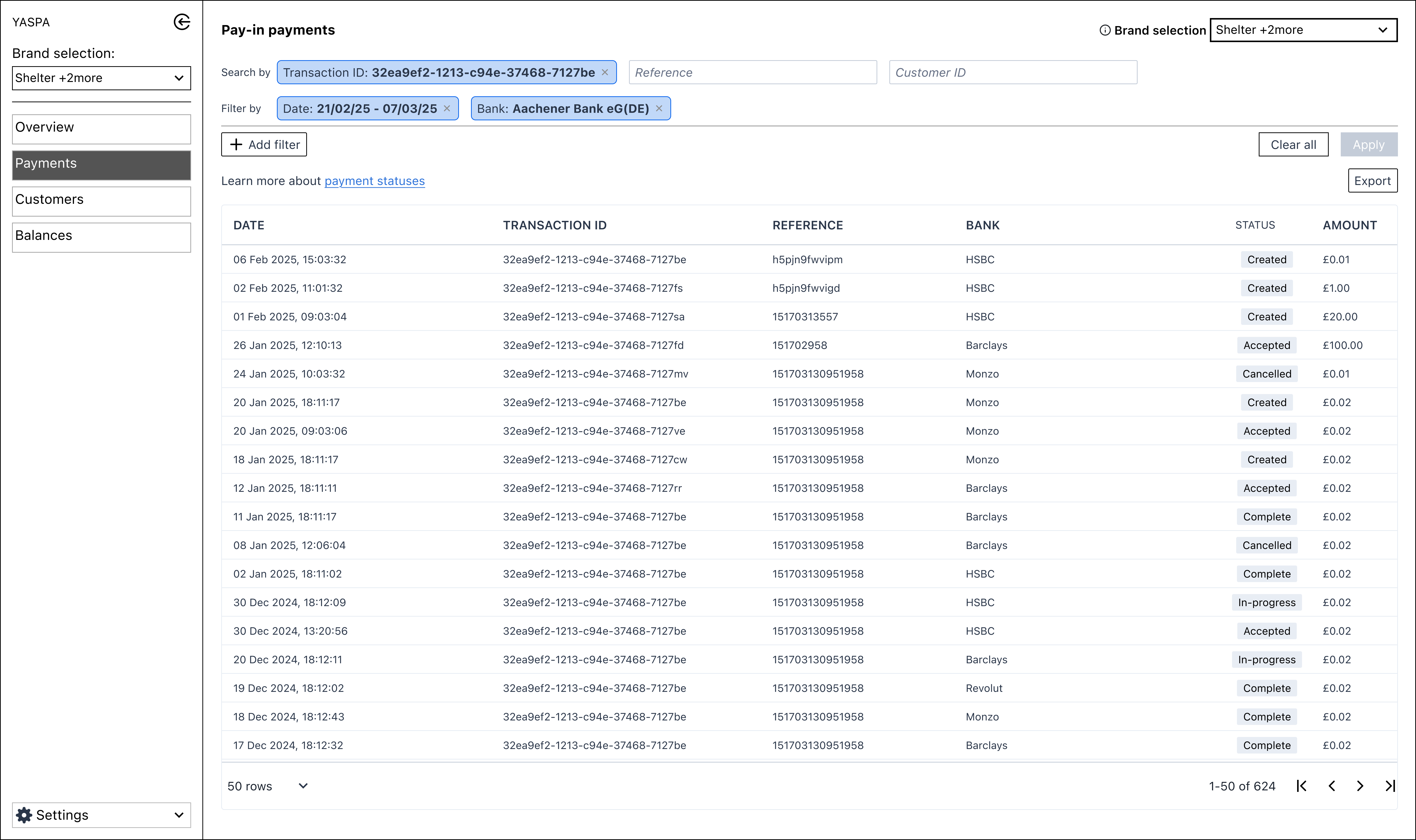The image size is (1416, 840).
Task: Go to the previous results page
Action: pyautogui.click(x=1332, y=786)
